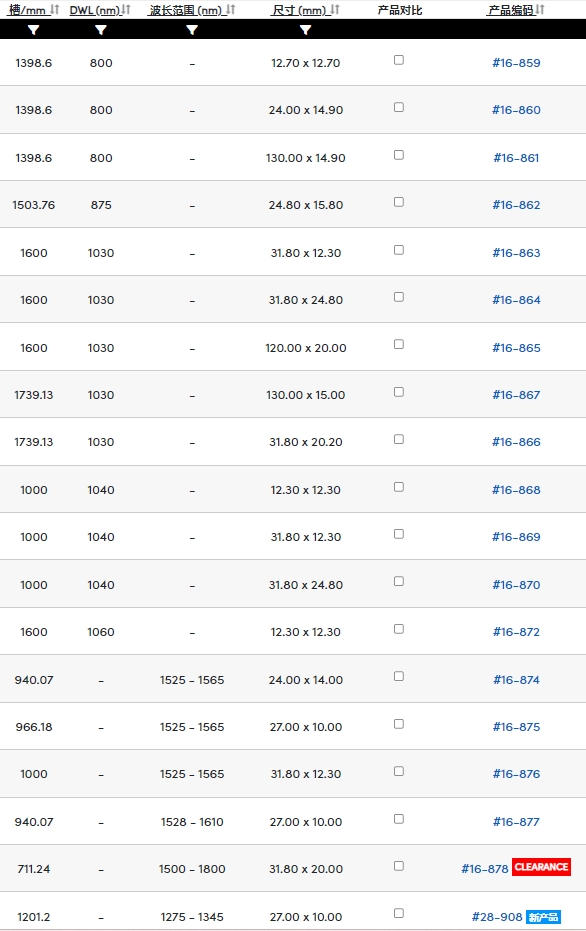
Task: Sort by the 槽/mm column header
Action: [x=33, y=10]
